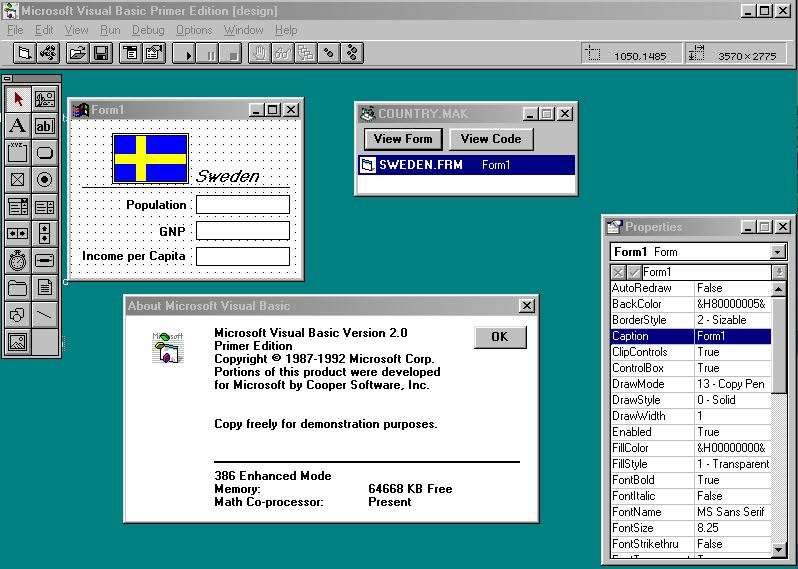Screen dimensions: 798x569
Task: Open the Window menu
Action: (x=243, y=30)
